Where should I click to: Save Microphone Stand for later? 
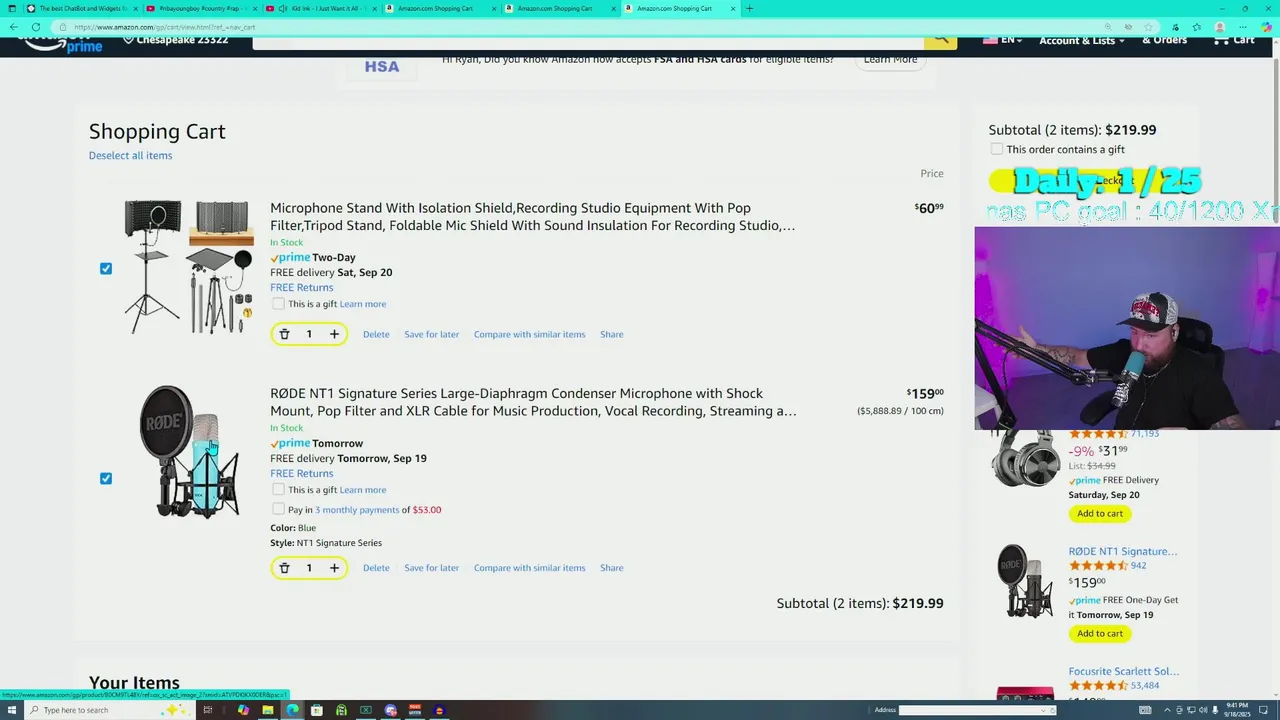pos(431,334)
